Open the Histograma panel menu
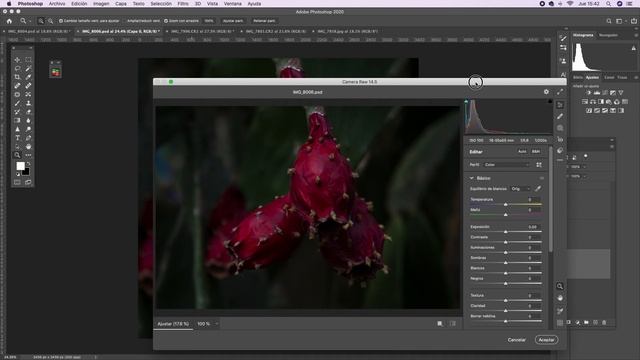Image resolution: width=640 pixels, height=360 pixels. pyautogui.click(x=636, y=36)
